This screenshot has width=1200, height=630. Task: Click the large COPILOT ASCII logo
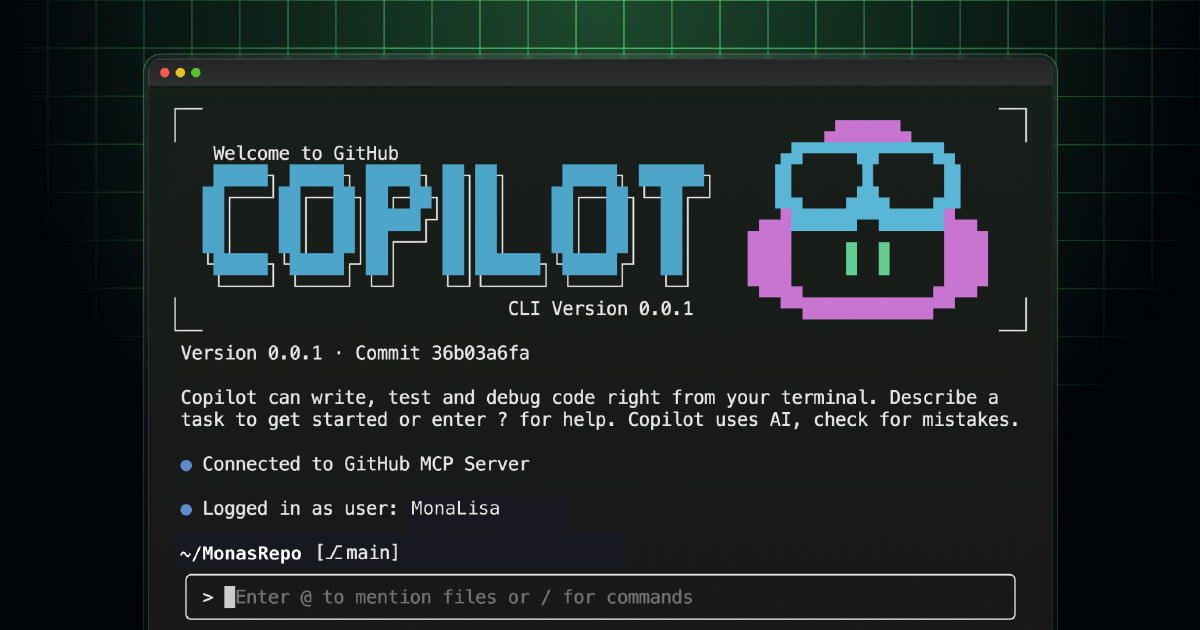click(x=458, y=225)
